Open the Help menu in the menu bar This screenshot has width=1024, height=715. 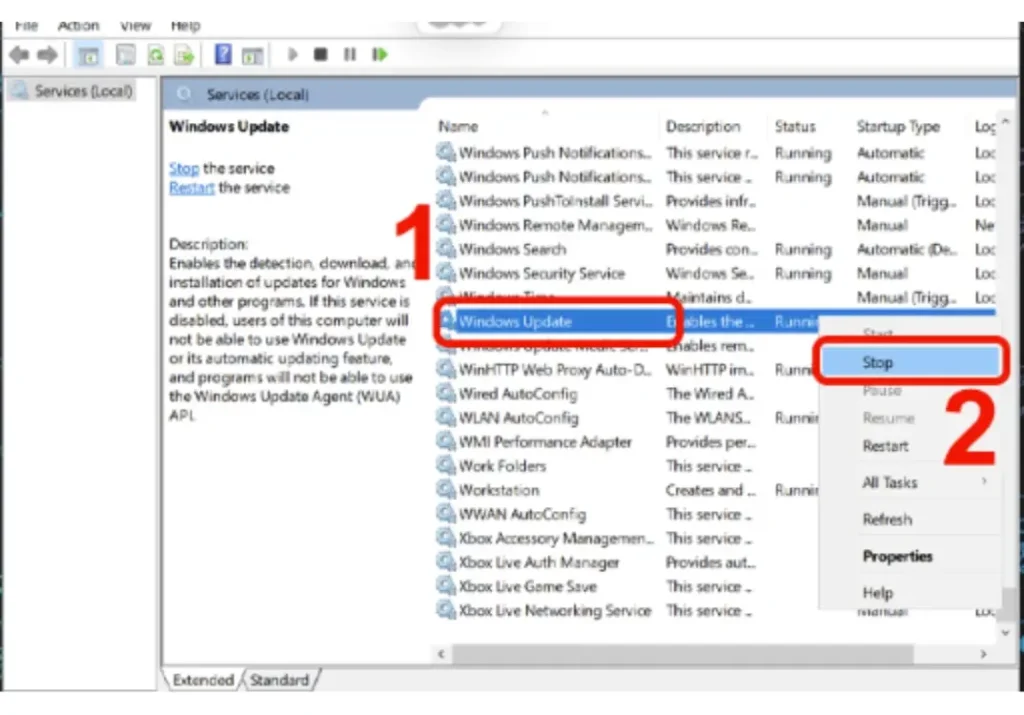(x=185, y=26)
